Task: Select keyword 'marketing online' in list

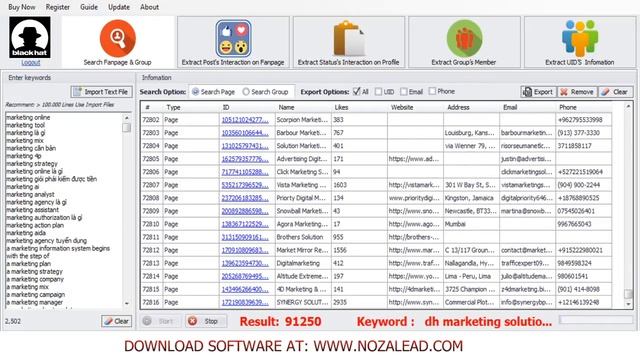Action: 28,118
